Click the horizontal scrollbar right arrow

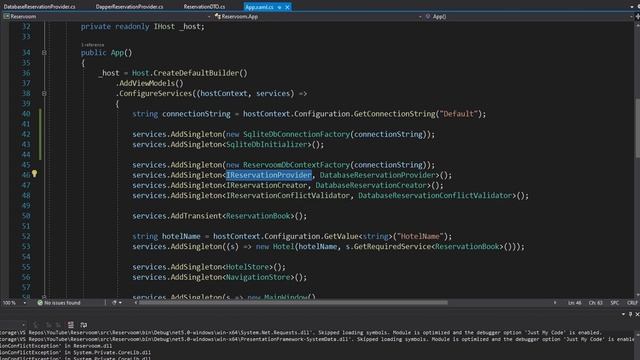pos(555,303)
